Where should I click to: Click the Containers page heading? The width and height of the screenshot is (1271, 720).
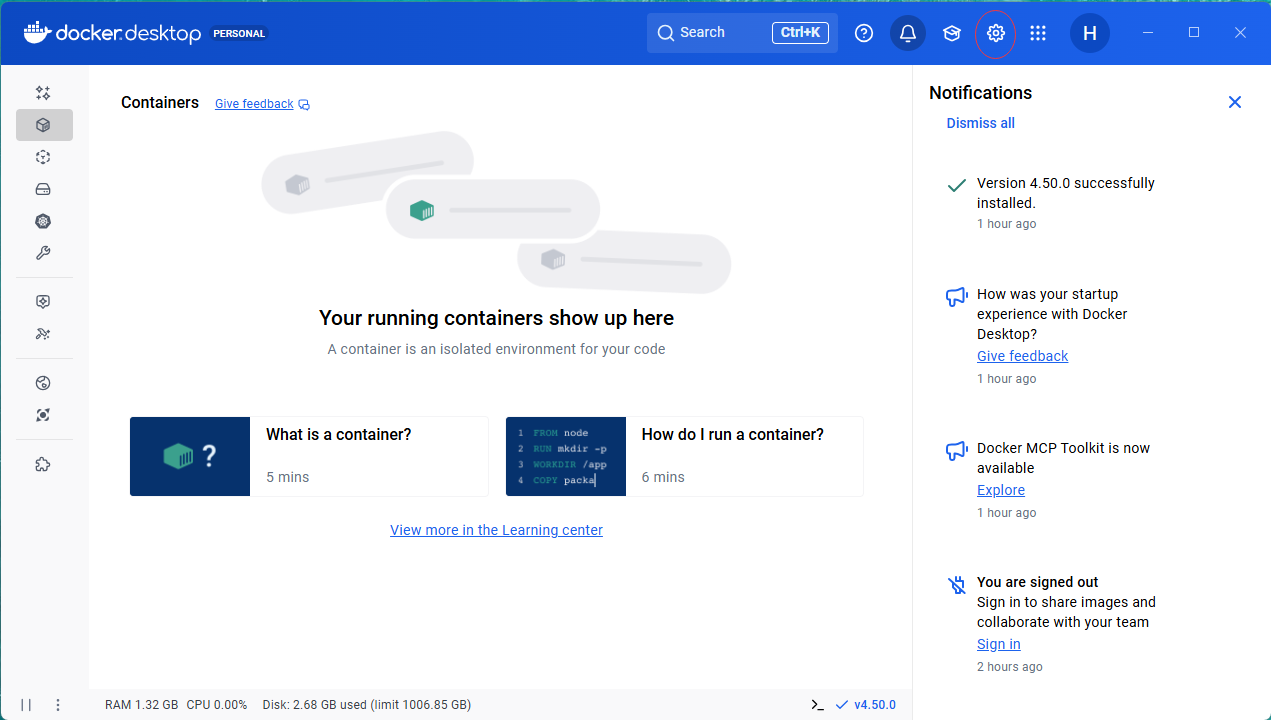click(x=160, y=103)
